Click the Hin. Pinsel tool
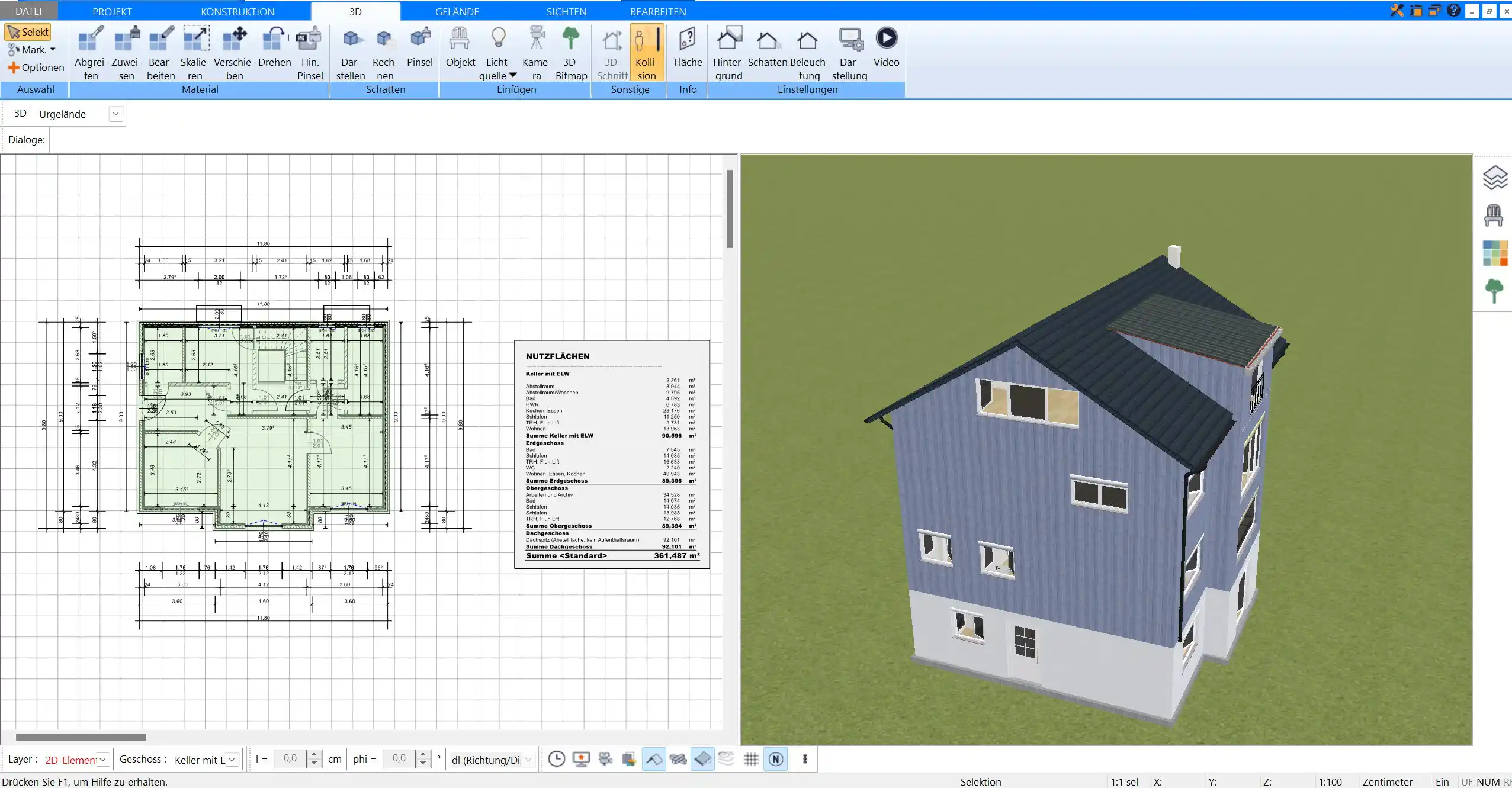Viewport: 1512px width, 788px height. (x=310, y=53)
